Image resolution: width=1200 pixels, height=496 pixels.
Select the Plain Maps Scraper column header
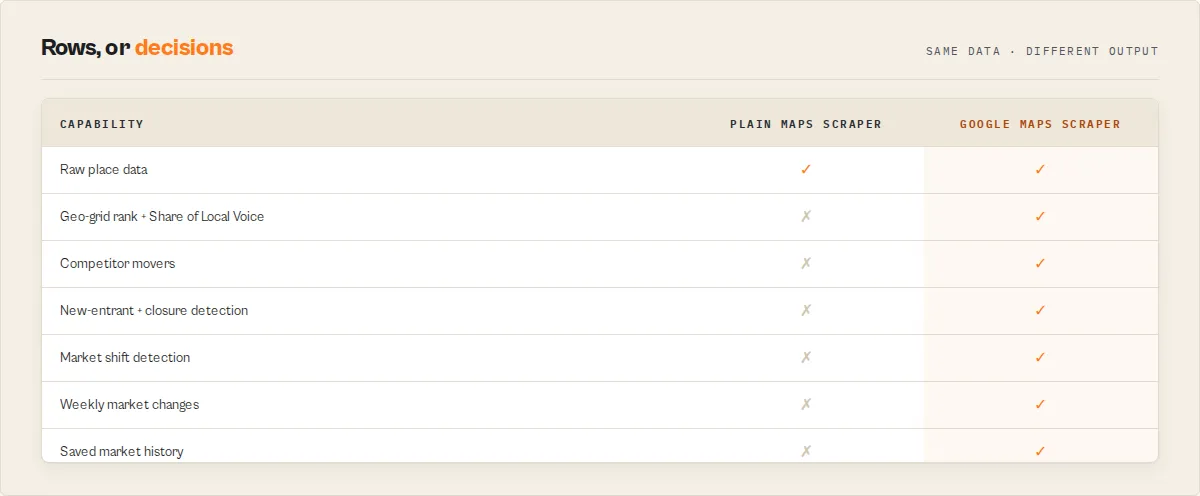tap(806, 124)
